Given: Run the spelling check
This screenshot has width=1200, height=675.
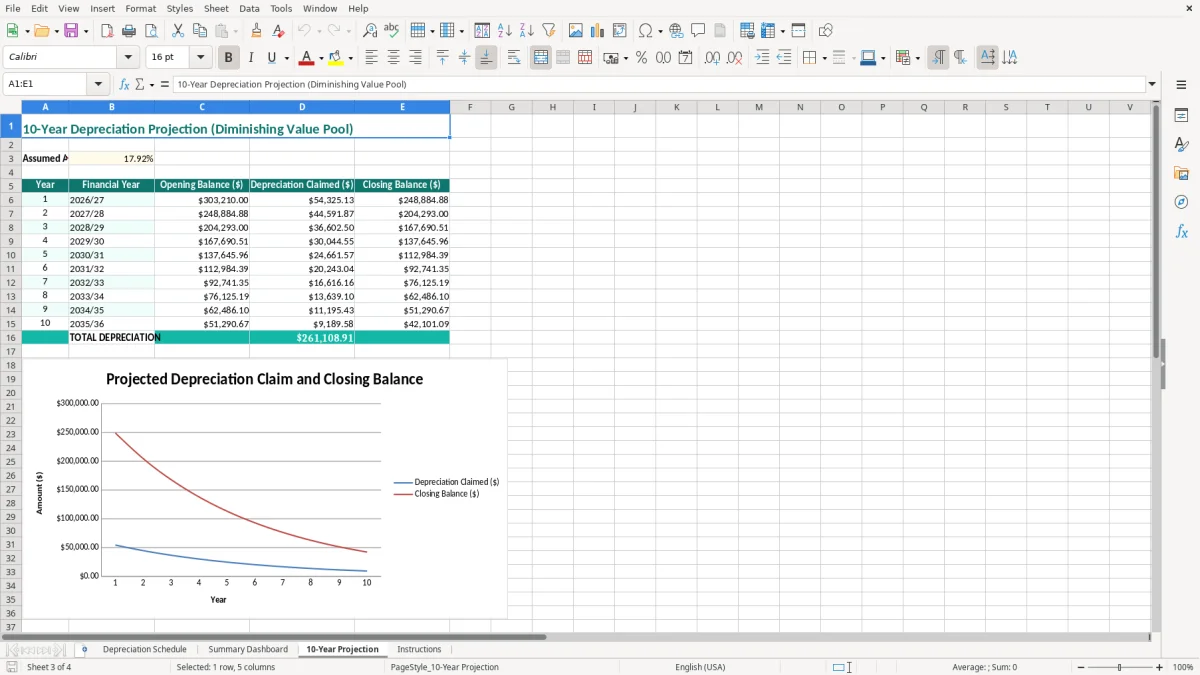Looking at the screenshot, I should coord(392,31).
